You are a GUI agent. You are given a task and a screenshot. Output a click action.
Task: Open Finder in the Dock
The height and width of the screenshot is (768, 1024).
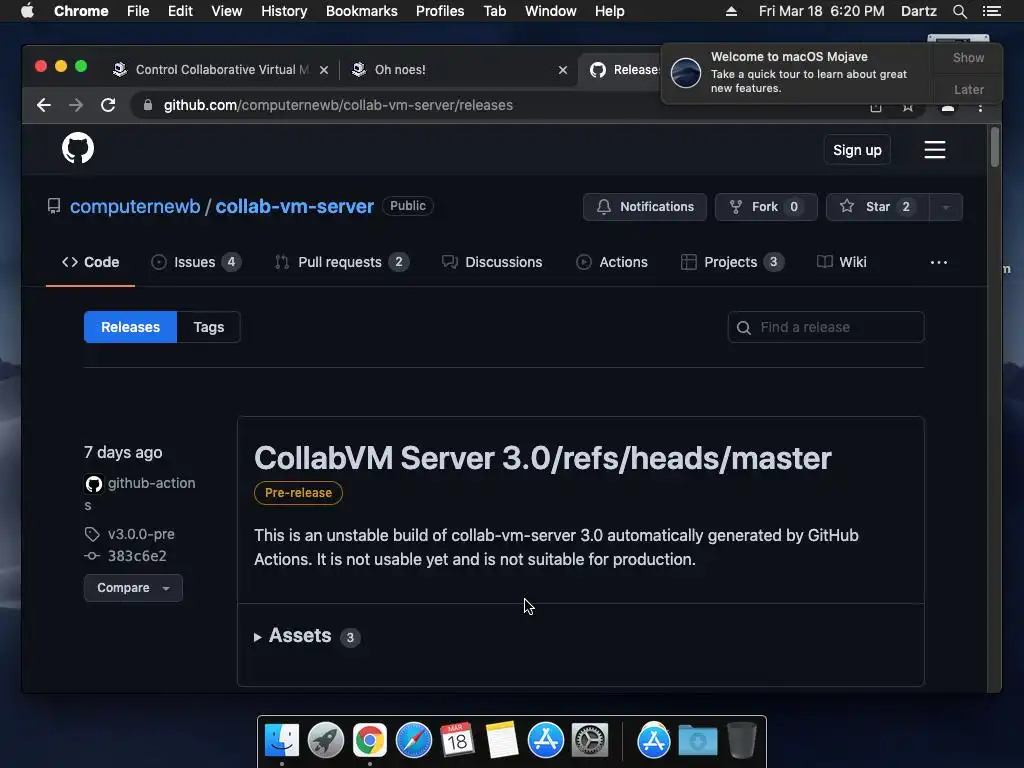coord(282,740)
